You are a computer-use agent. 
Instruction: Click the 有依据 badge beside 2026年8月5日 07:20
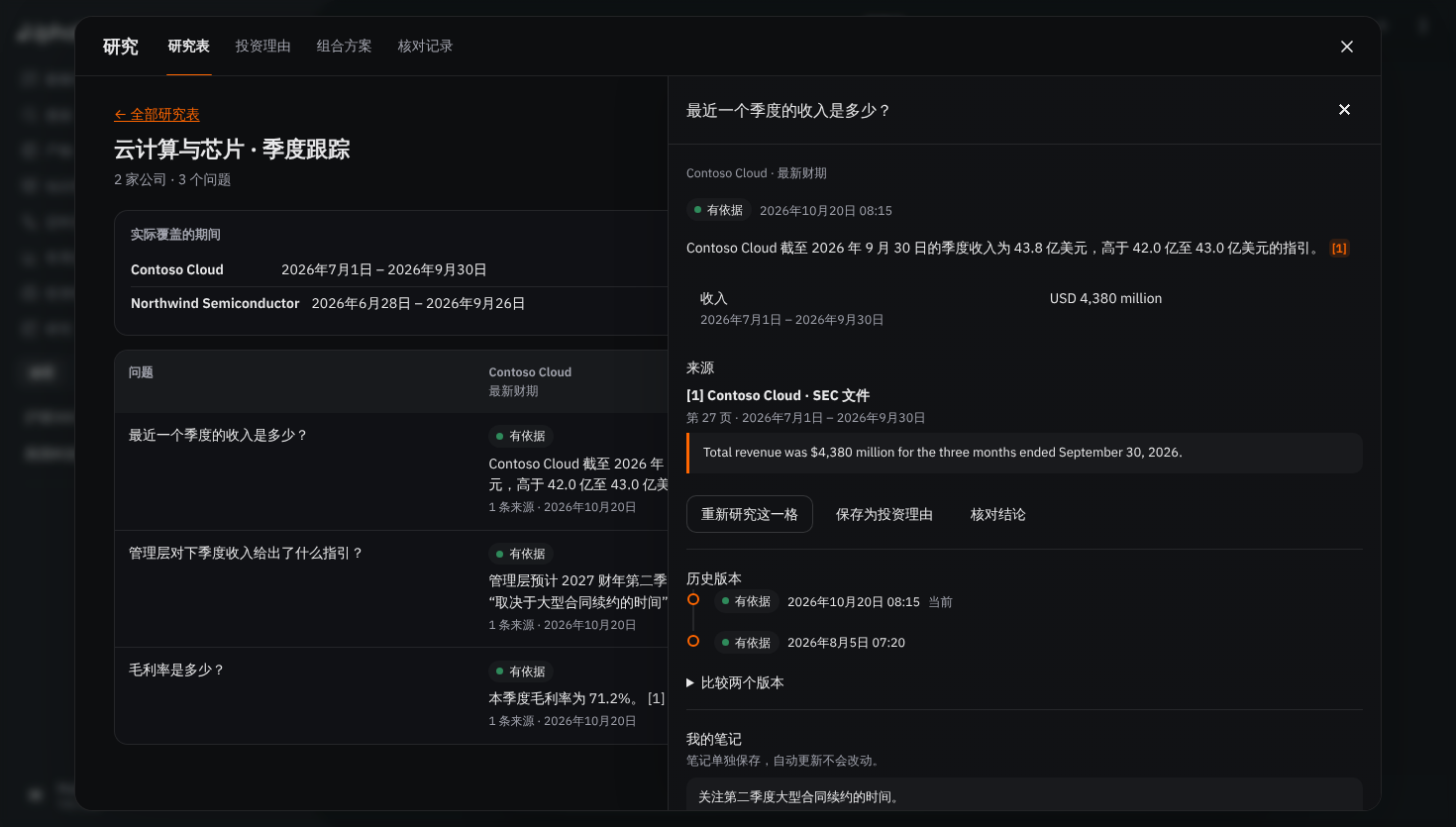(x=746, y=643)
